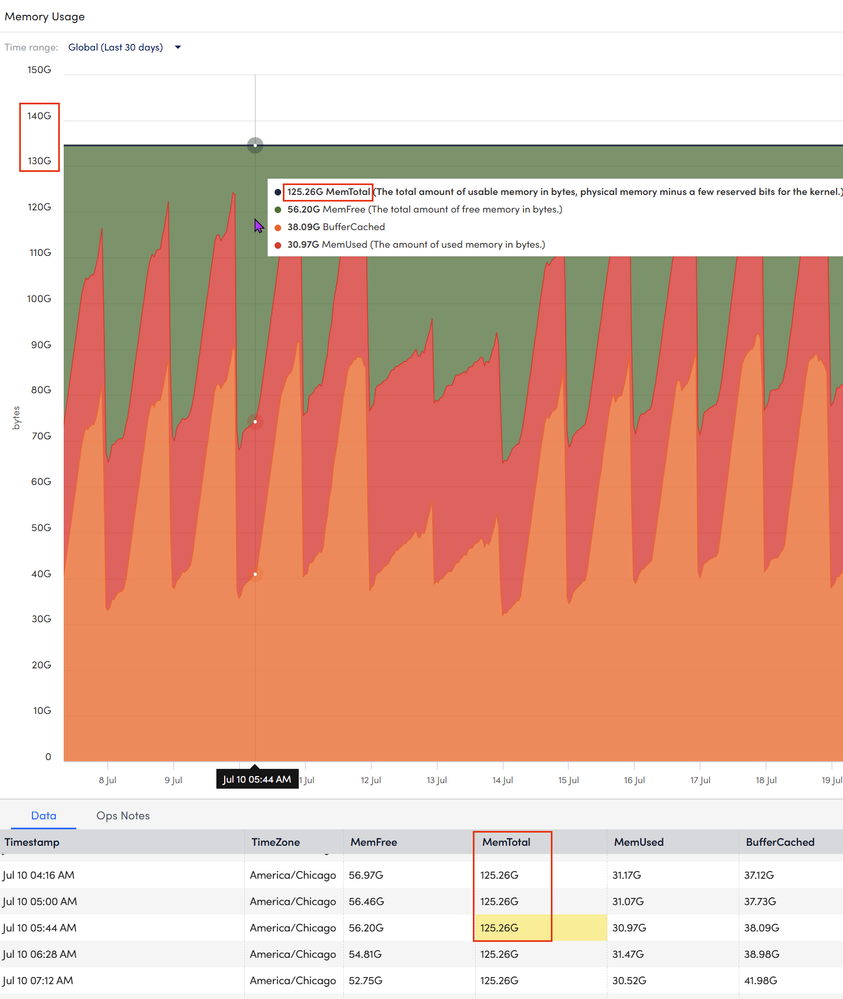
Task: Click the Jul 10 07:12 AM row timestamp
Action: [x=38, y=980]
